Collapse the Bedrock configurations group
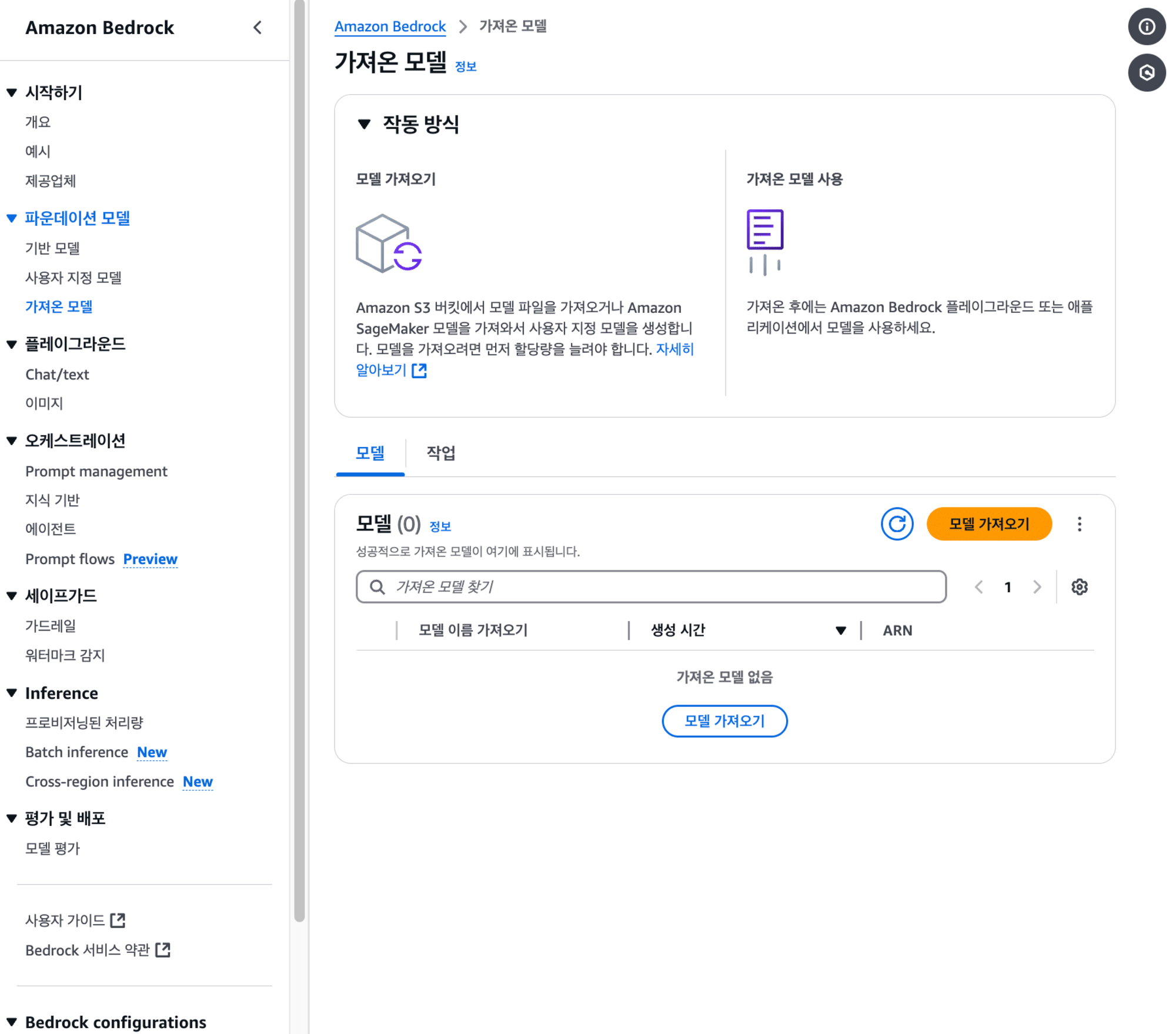Image resolution: width=1176 pixels, height=1034 pixels. (x=11, y=1022)
